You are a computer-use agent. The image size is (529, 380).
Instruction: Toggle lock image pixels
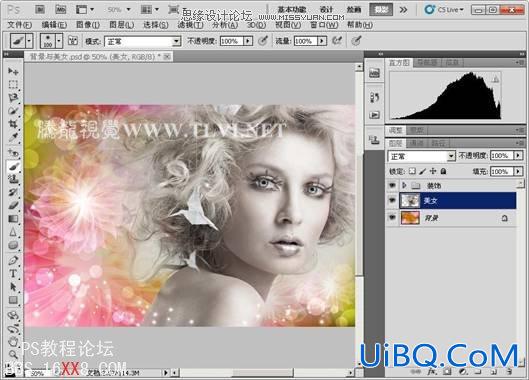point(422,171)
